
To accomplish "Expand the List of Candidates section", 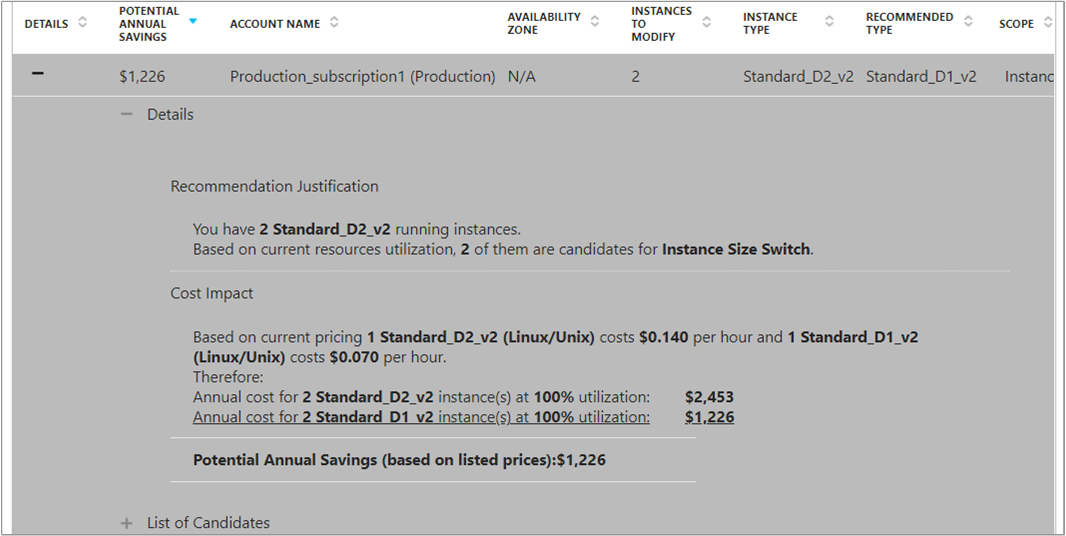I will [x=126, y=523].
